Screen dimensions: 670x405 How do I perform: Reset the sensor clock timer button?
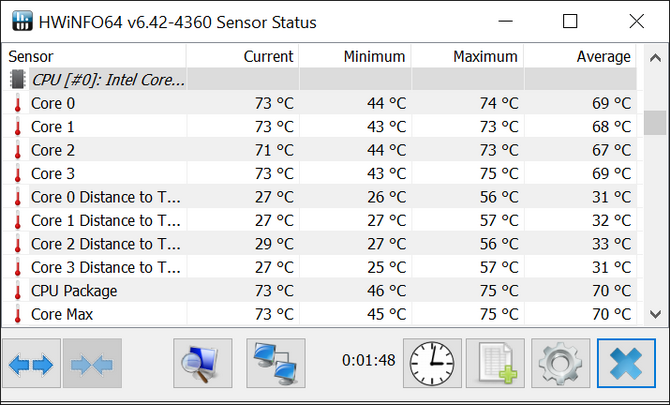click(432, 364)
